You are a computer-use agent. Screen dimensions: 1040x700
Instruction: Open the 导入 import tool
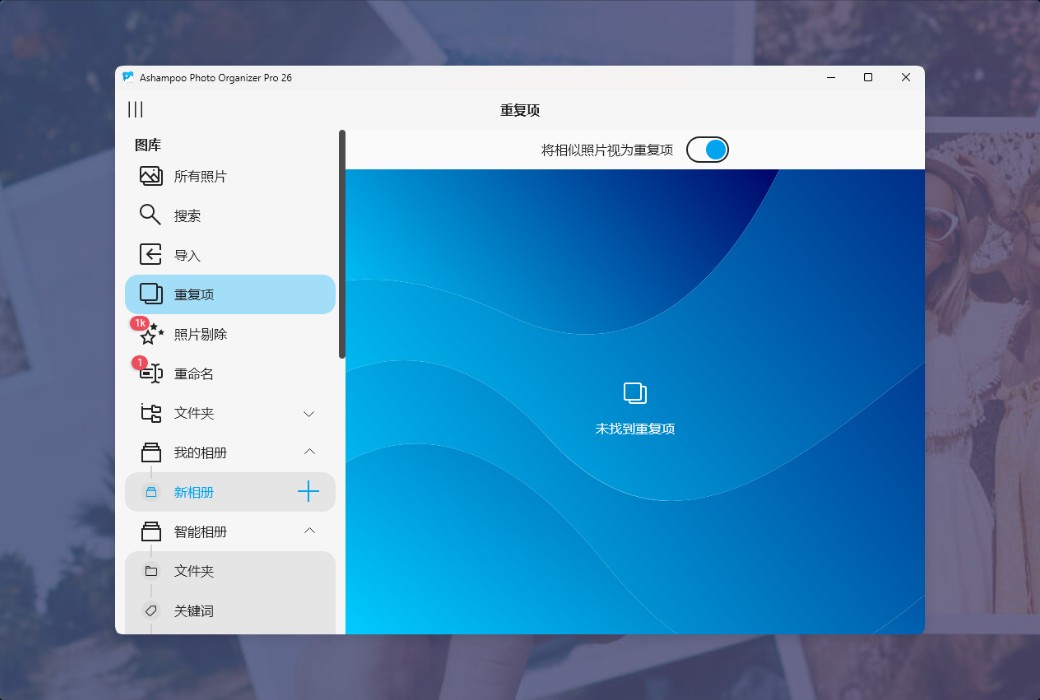click(186, 254)
